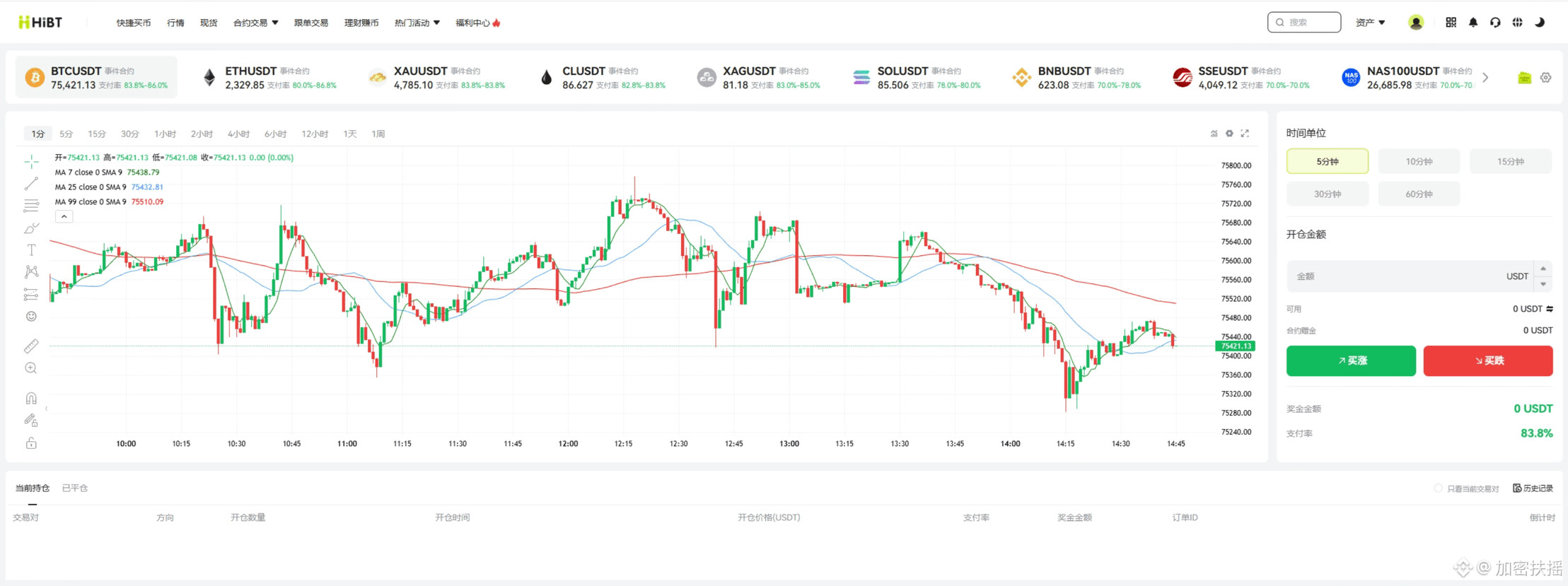Expand the 合约交易 dropdown menu
Image resolution: width=1568 pixels, height=586 pixels.
click(x=255, y=23)
